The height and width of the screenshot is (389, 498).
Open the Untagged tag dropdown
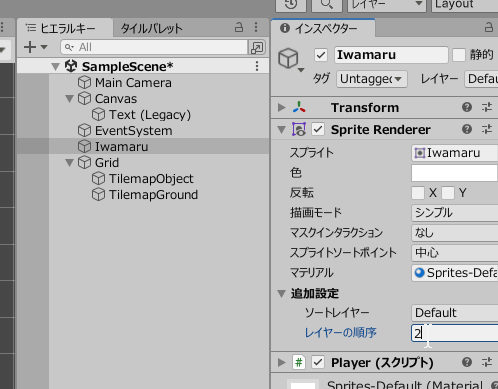click(x=372, y=79)
